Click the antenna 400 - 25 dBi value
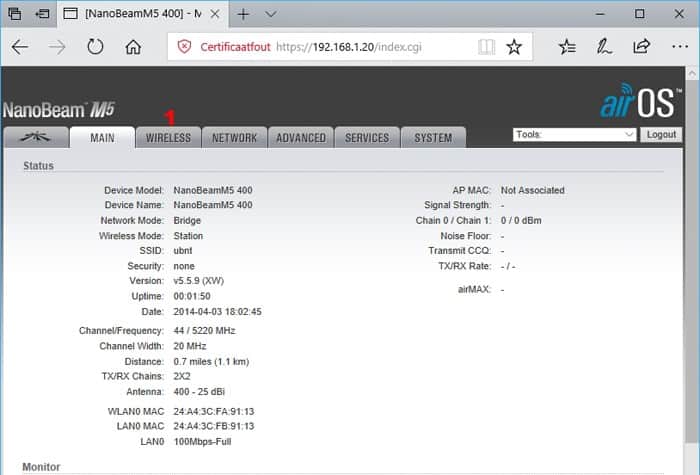Screen dimensions: 700x475 pos(199,392)
